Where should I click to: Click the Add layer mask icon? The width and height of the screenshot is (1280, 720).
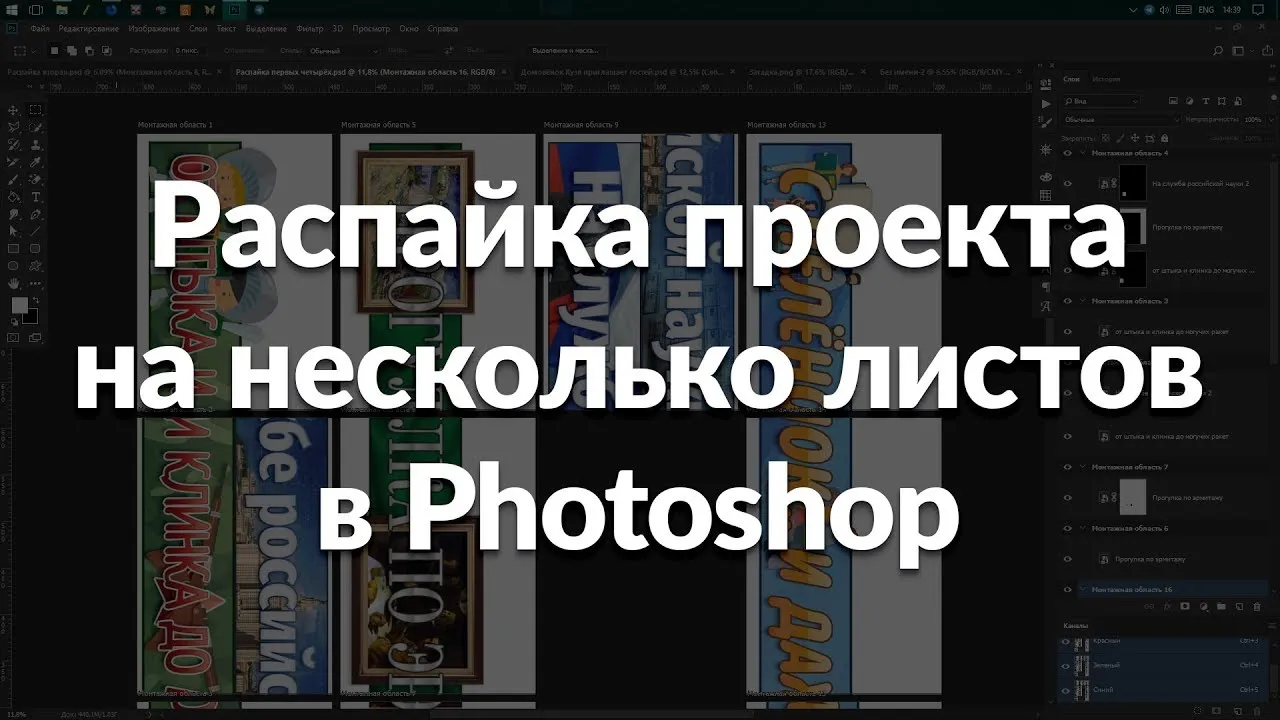[x=1185, y=606]
